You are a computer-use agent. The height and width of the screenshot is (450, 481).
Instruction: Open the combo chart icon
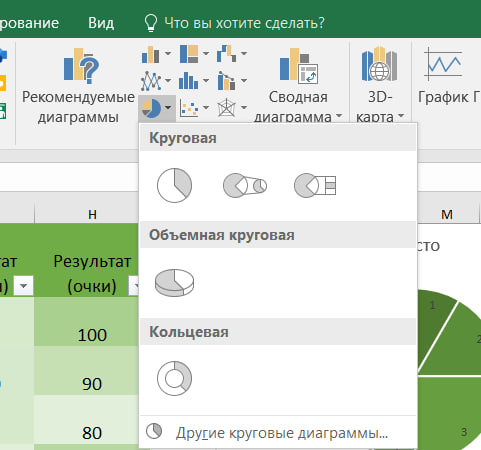pyautogui.click(x=227, y=81)
